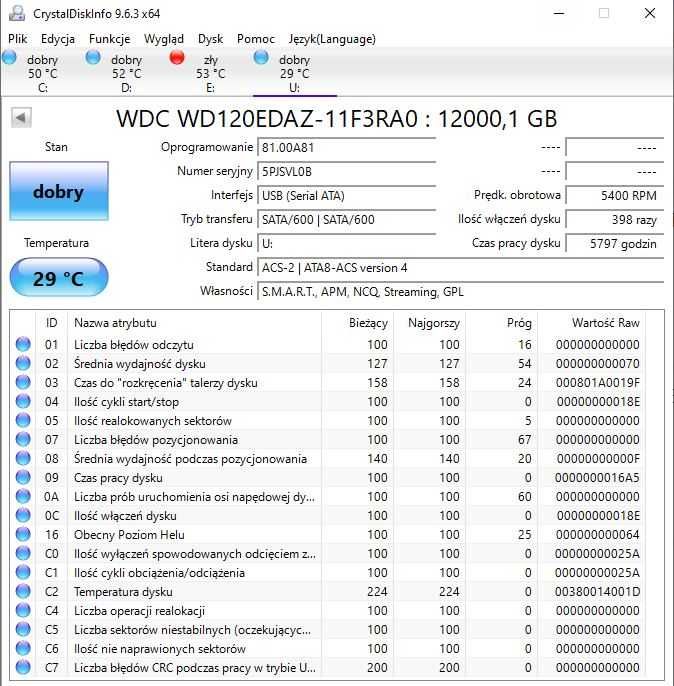The width and height of the screenshot is (674, 686).
Task: Select the U: drive status orb
Action: coord(261,57)
